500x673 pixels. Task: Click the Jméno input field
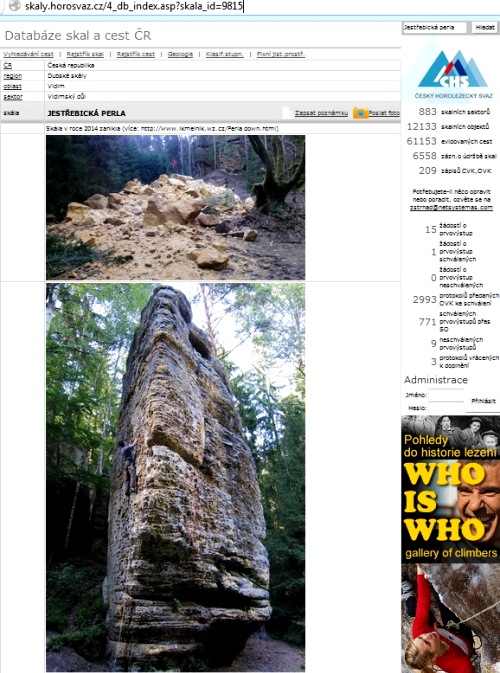click(447, 395)
